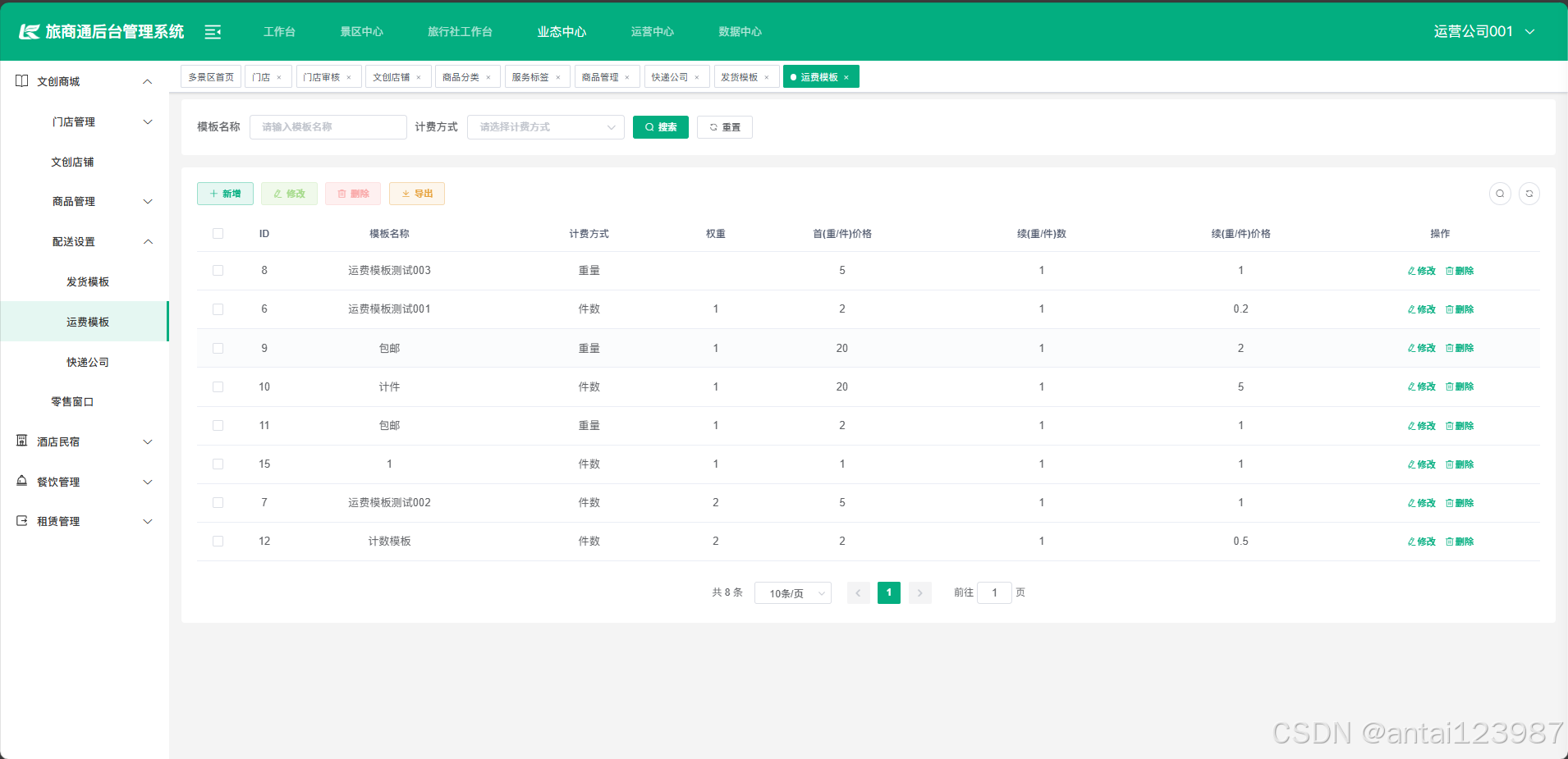Close the active 运费模板 tab
The height and width of the screenshot is (759, 1568).
(846, 77)
